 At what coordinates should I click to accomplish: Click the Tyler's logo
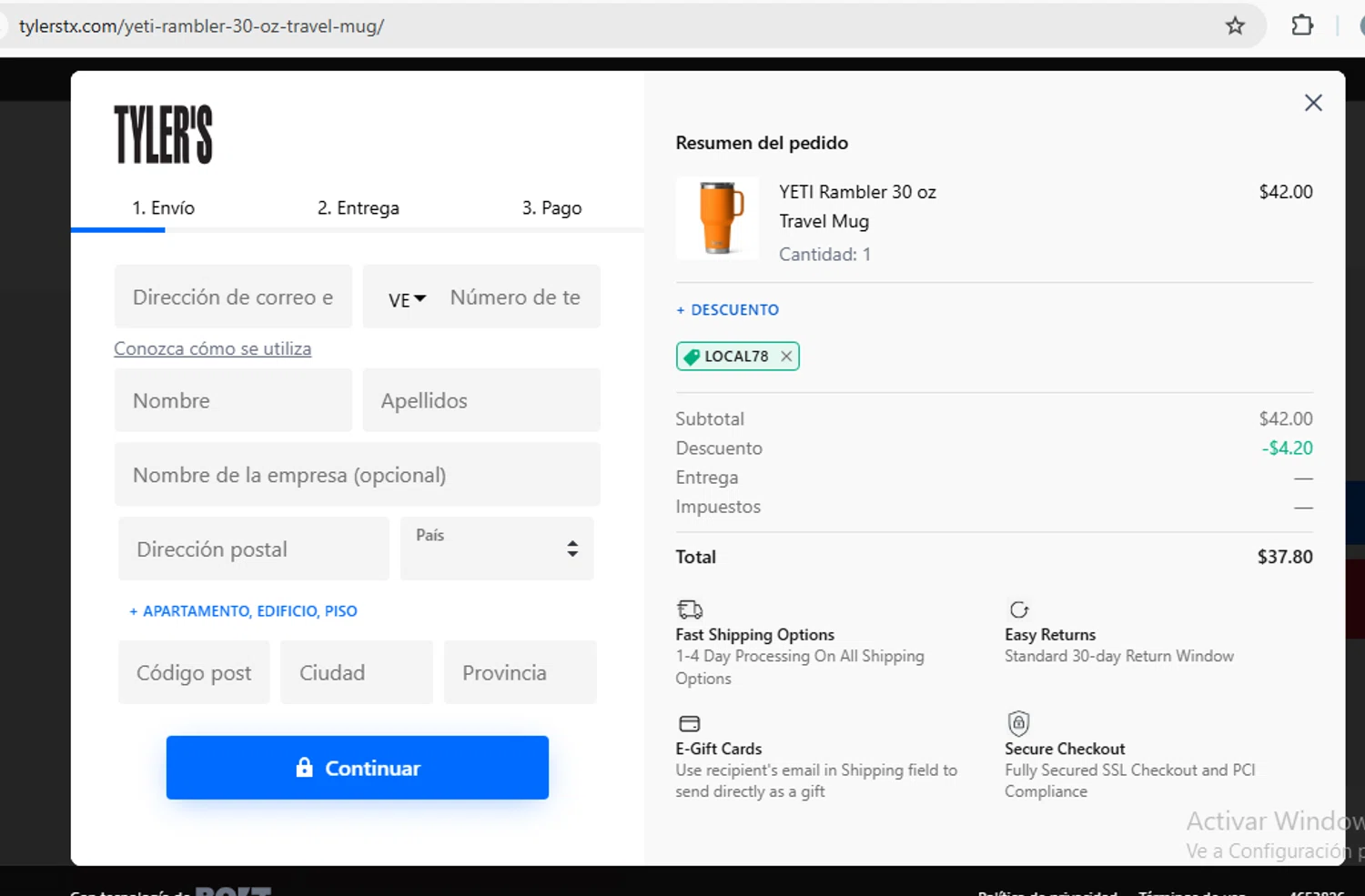(x=164, y=134)
